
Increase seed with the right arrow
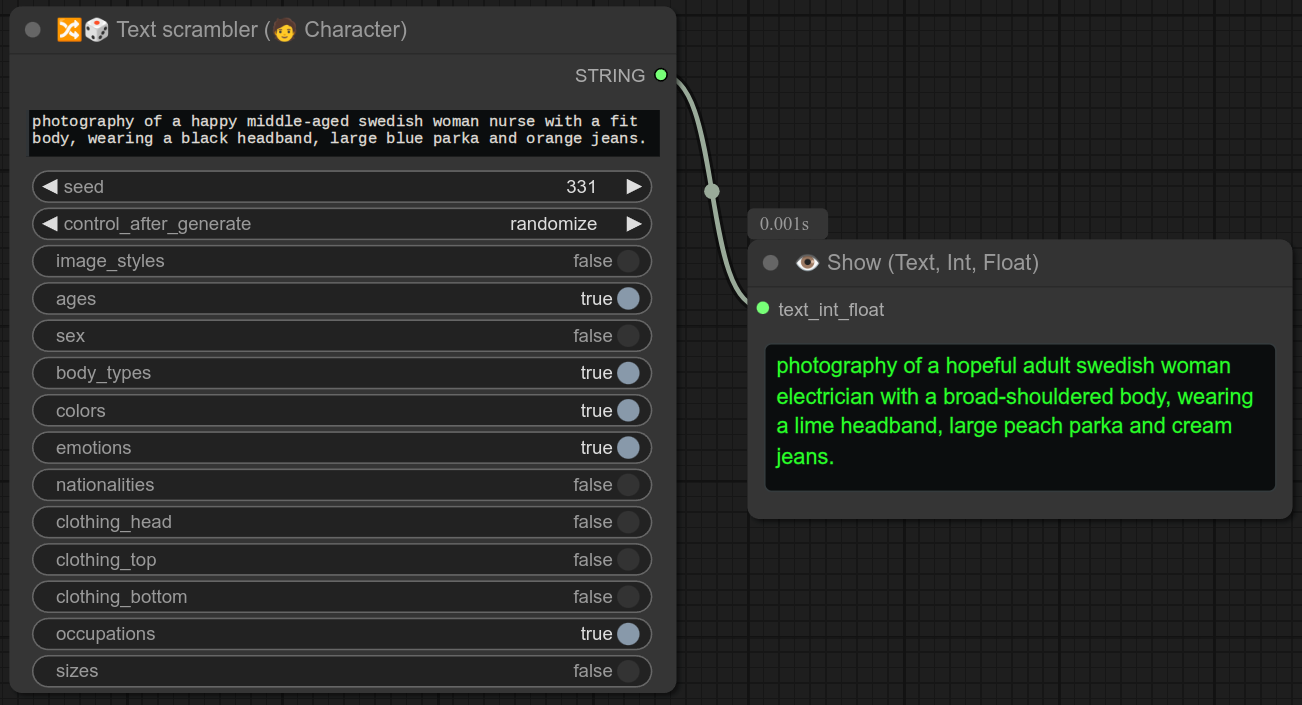tap(633, 187)
